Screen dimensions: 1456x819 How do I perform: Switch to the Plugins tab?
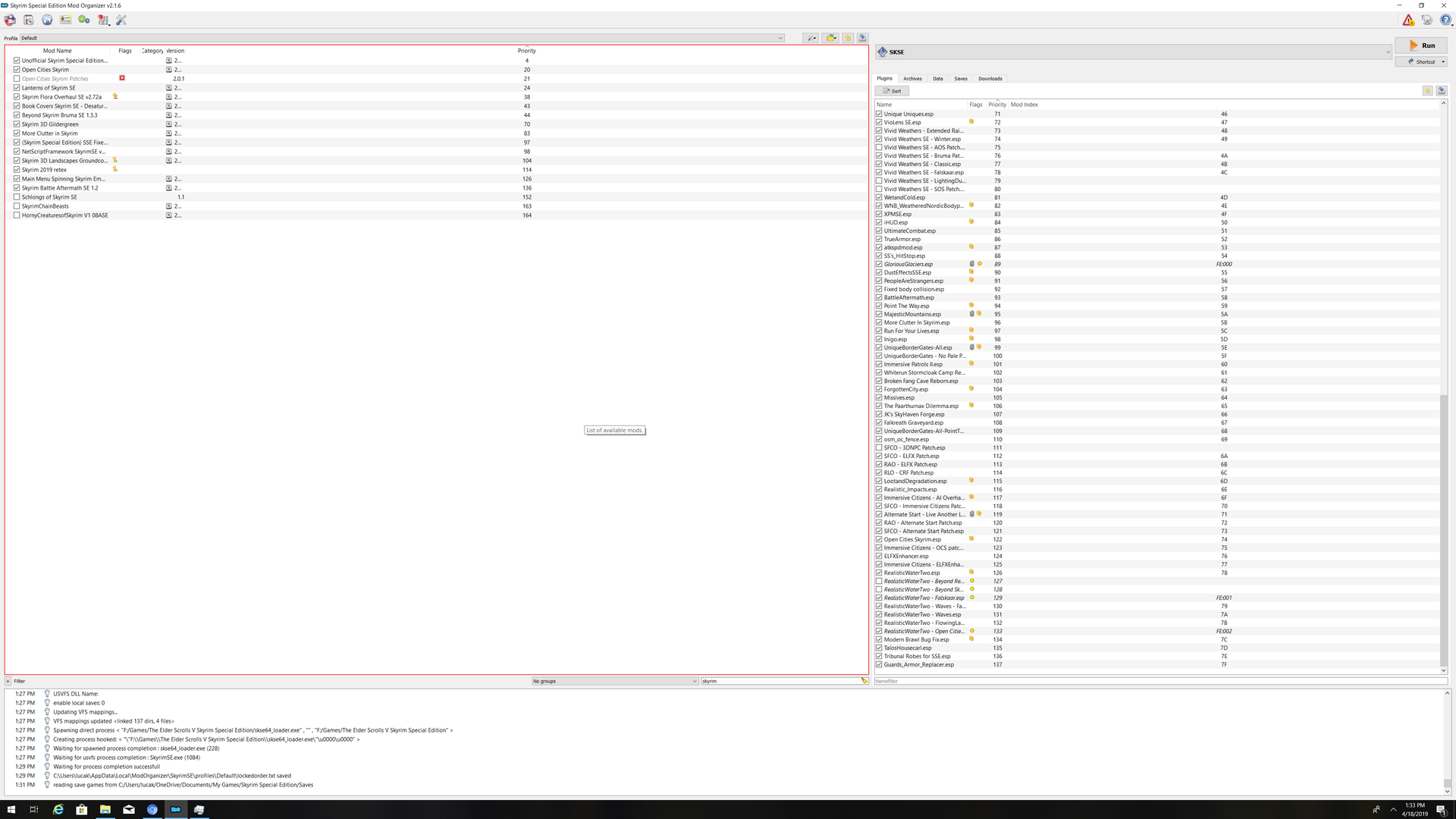click(x=885, y=78)
